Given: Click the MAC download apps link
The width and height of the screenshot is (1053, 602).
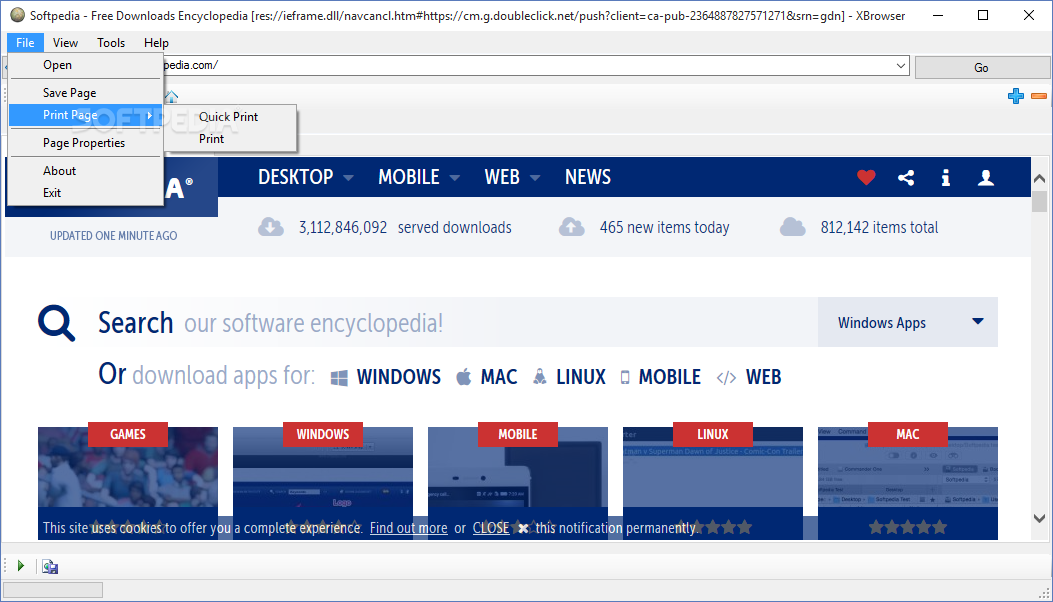Looking at the screenshot, I should [499, 377].
